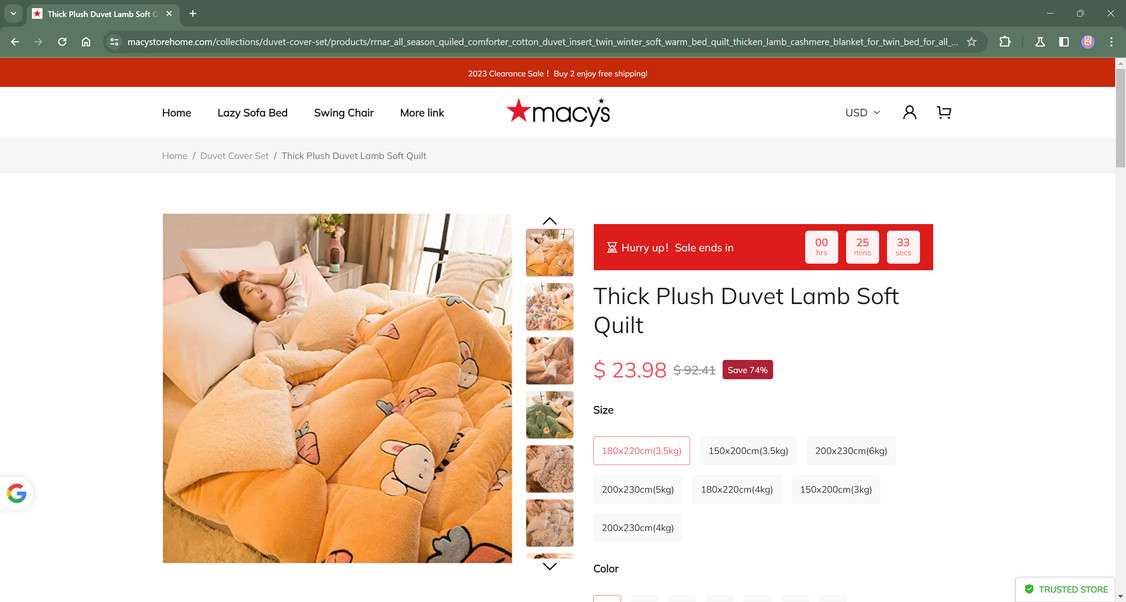Bookmark this page with the star icon
This screenshot has width=1126, height=602.
click(x=971, y=42)
